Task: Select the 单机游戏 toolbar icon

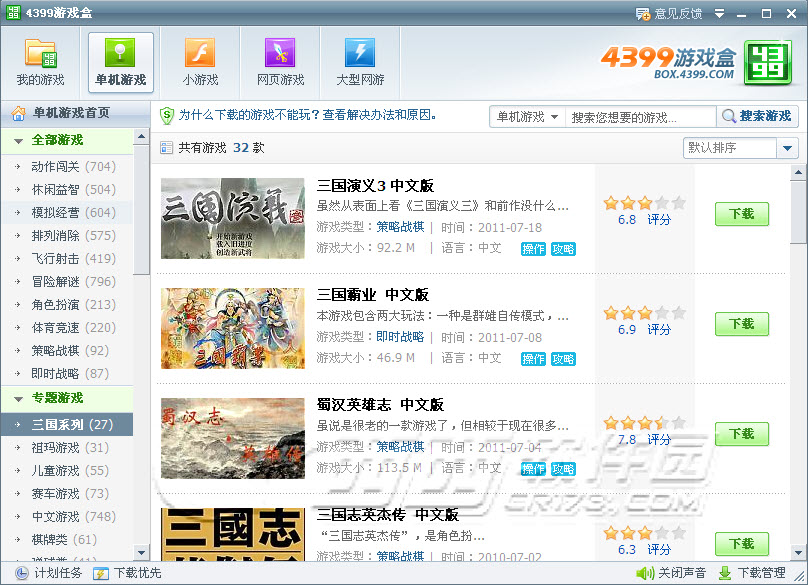Action: (120, 53)
